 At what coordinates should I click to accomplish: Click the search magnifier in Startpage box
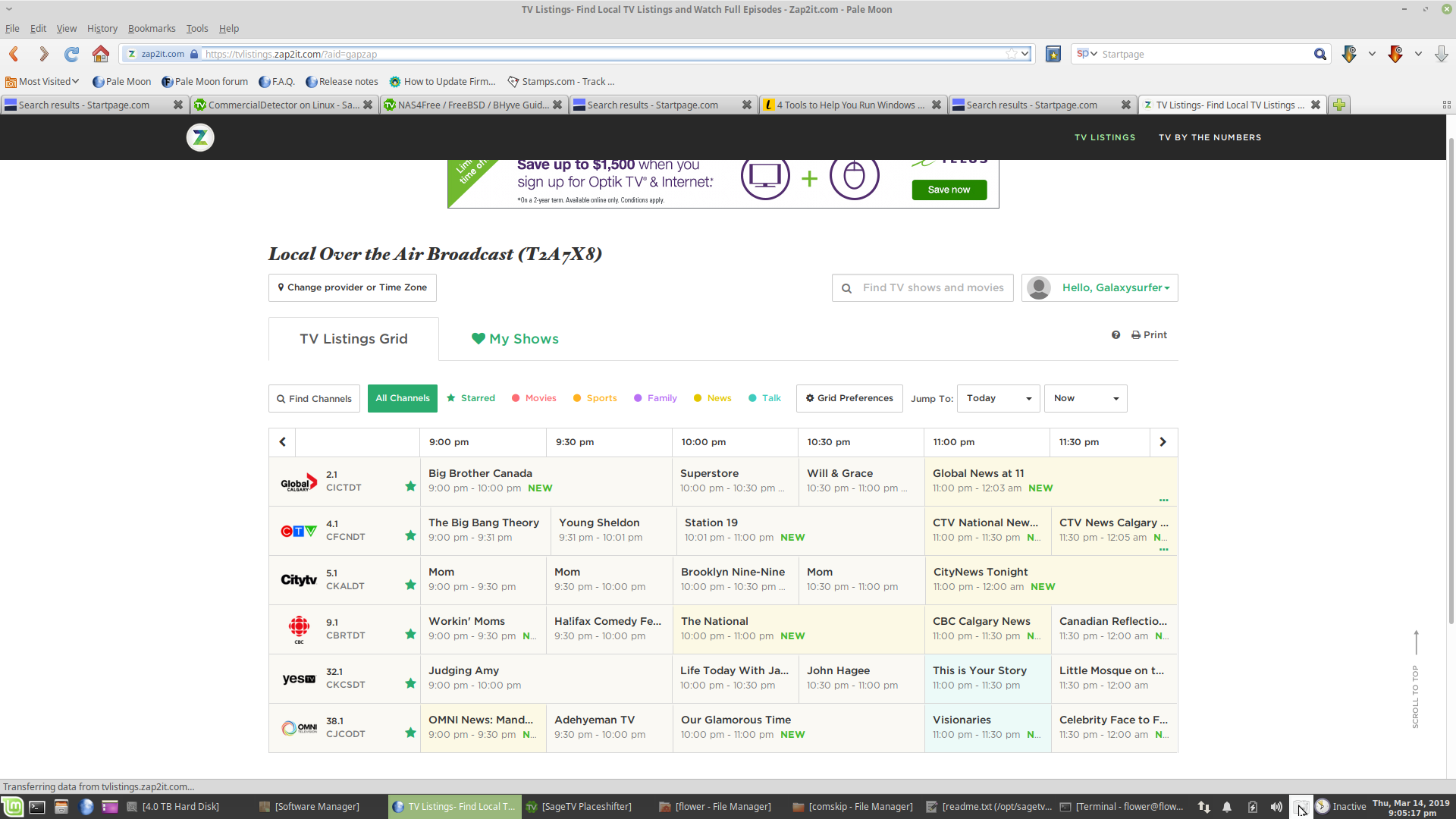(x=1320, y=54)
